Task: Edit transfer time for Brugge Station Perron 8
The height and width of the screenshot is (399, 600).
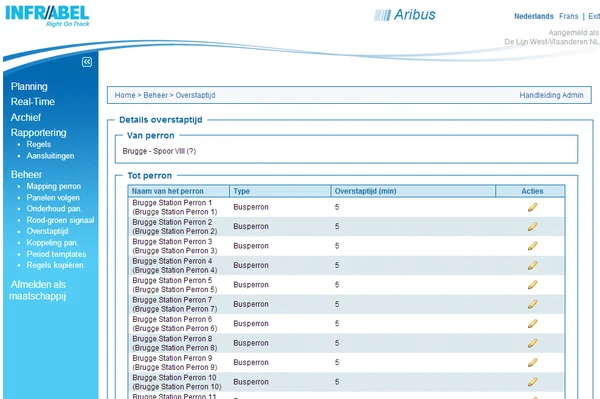Action: 532,343
